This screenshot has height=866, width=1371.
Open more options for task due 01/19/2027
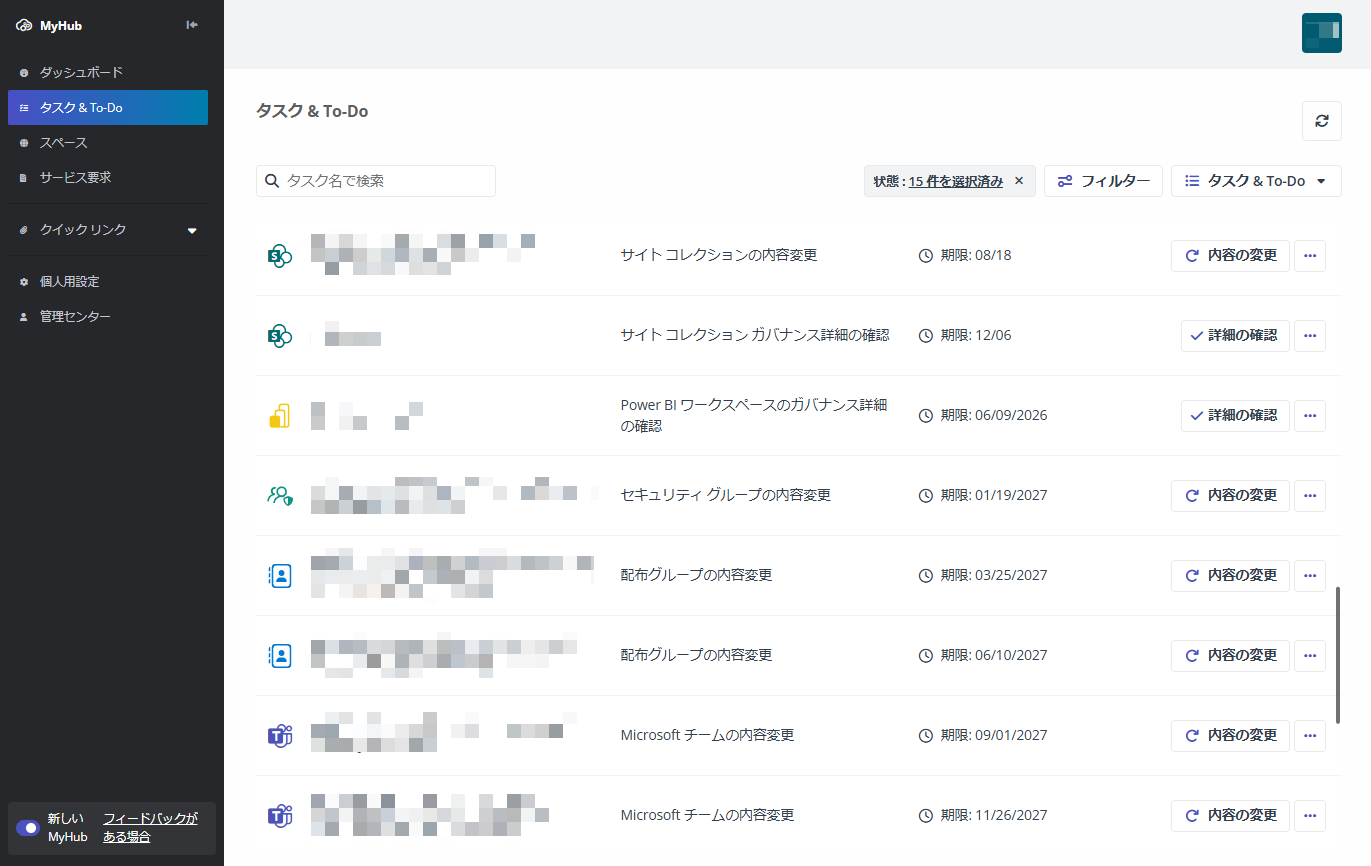tap(1310, 496)
